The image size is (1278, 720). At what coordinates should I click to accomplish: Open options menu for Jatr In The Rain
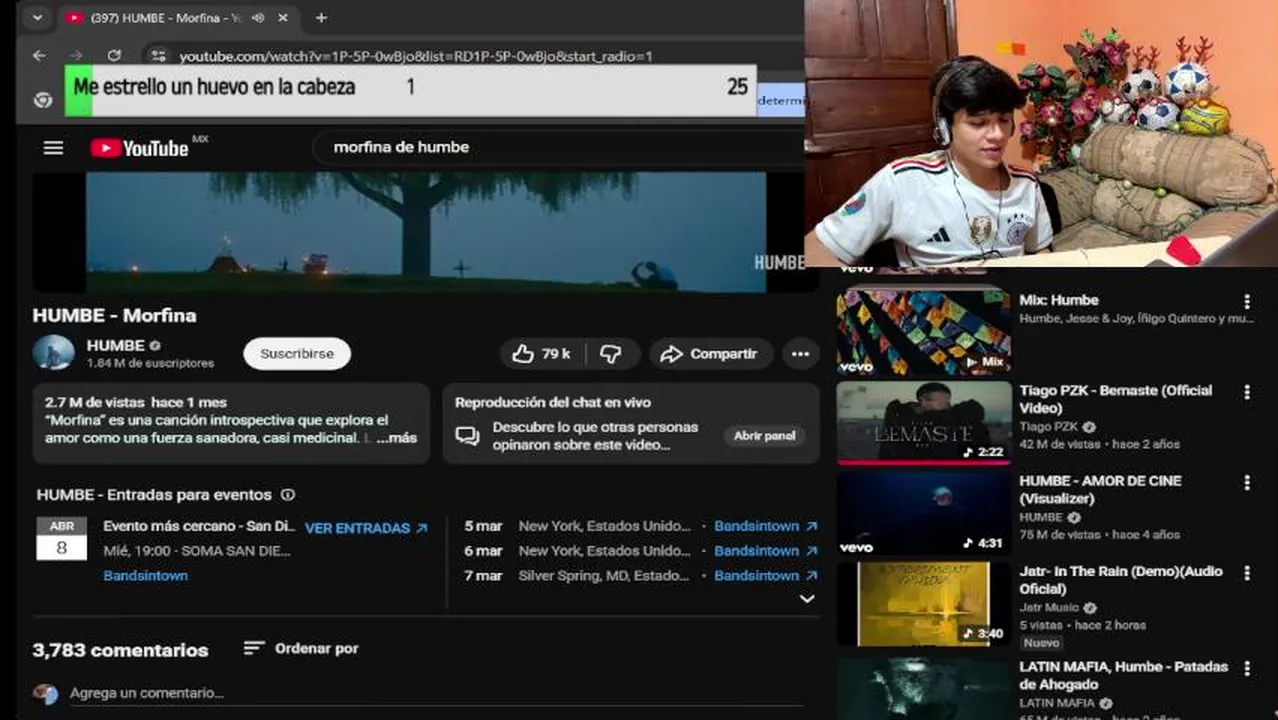click(x=1247, y=573)
